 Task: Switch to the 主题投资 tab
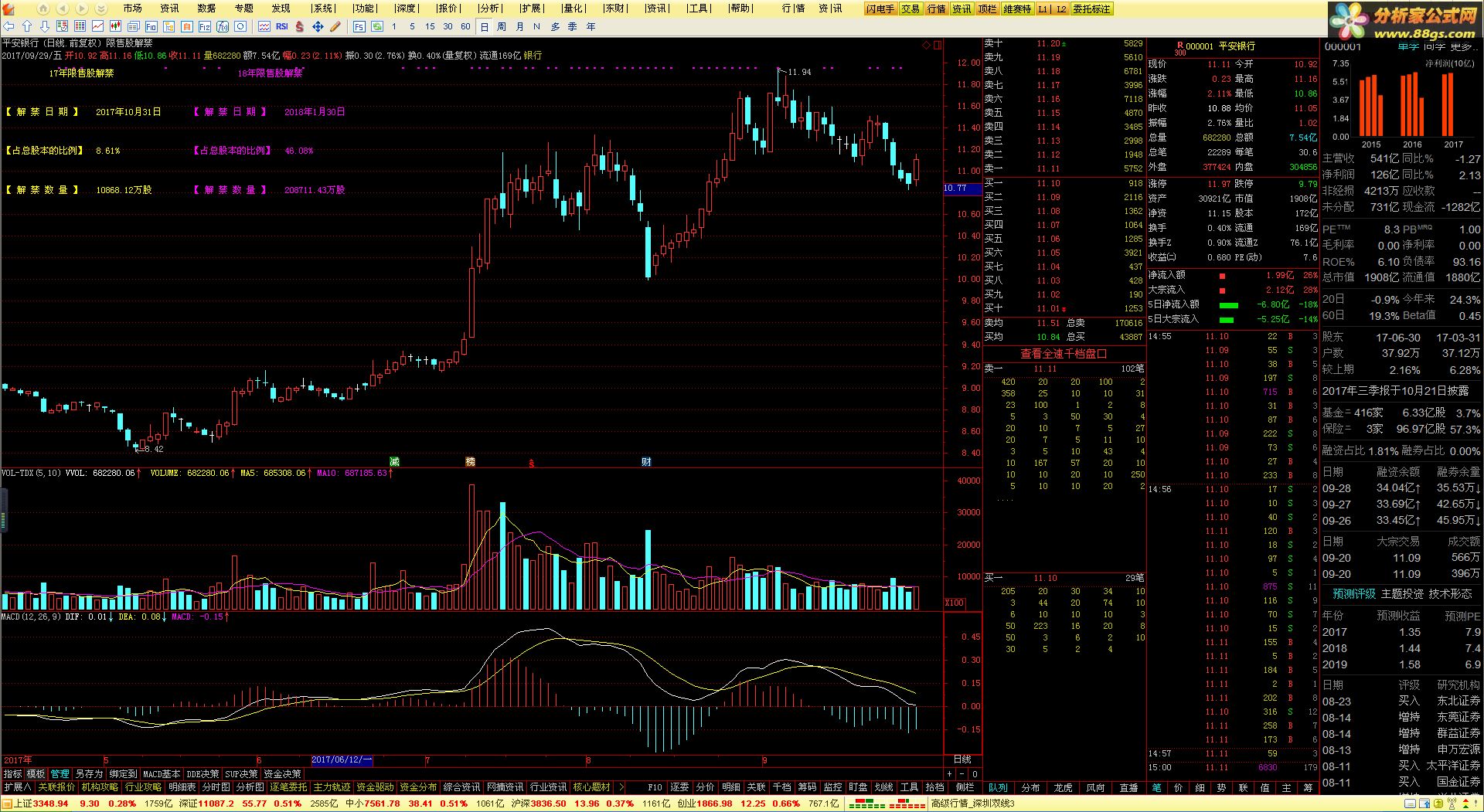pyautogui.click(x=1402, y=593)
